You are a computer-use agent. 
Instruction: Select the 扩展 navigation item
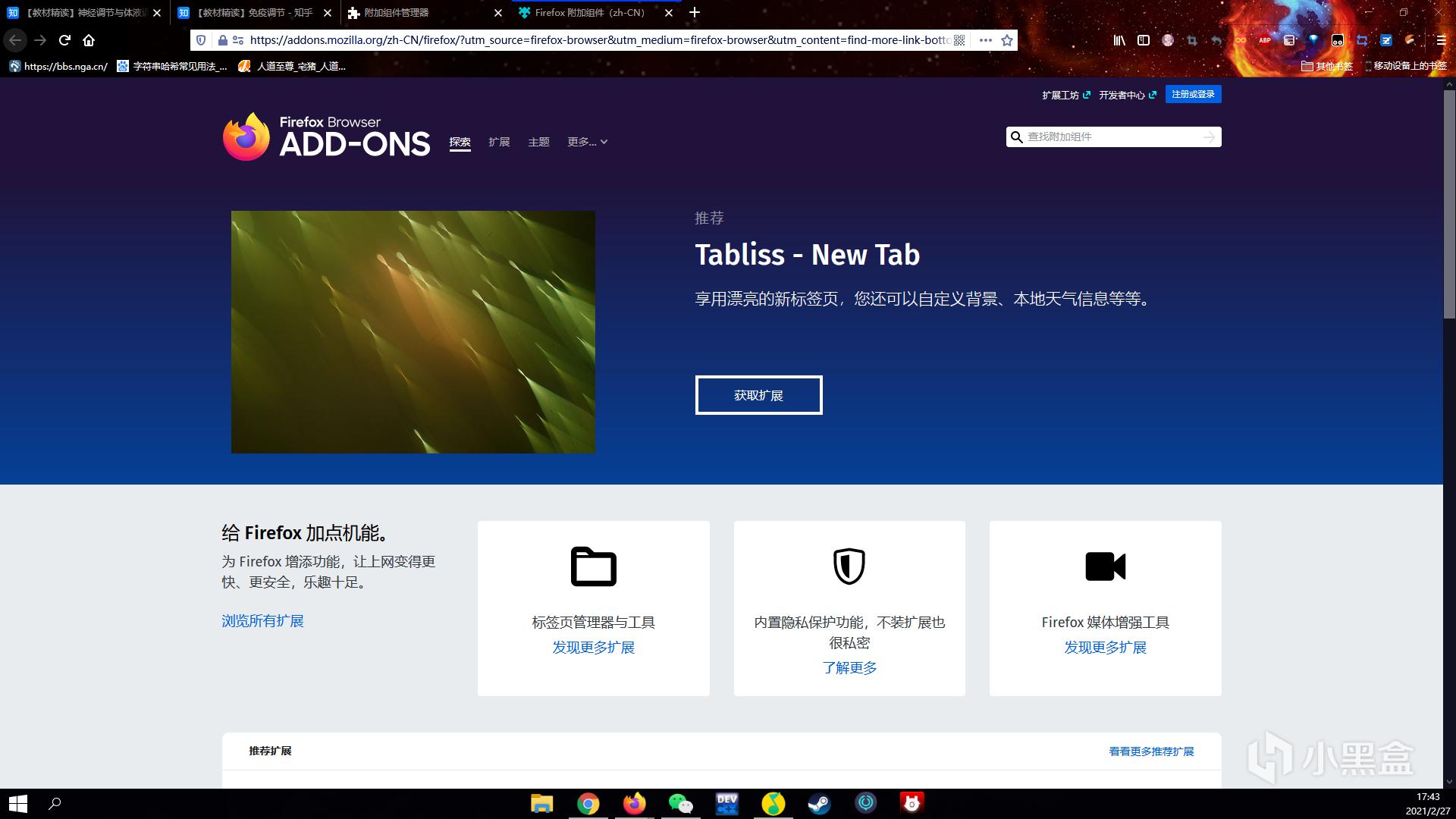(499, 142)
